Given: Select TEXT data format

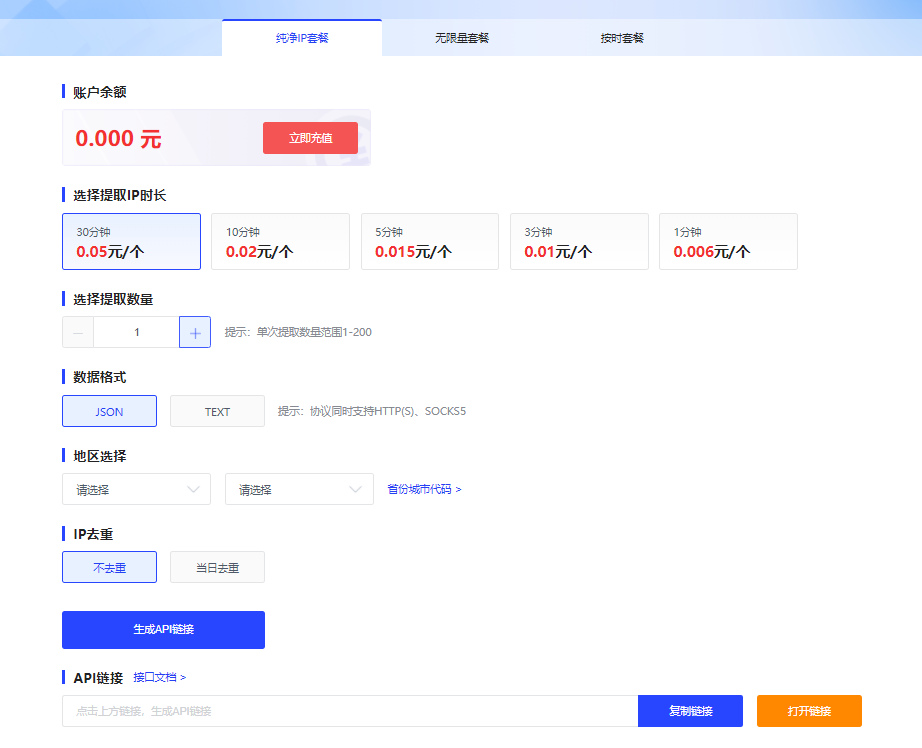Looking at the screenshot, I should [217, 412].
